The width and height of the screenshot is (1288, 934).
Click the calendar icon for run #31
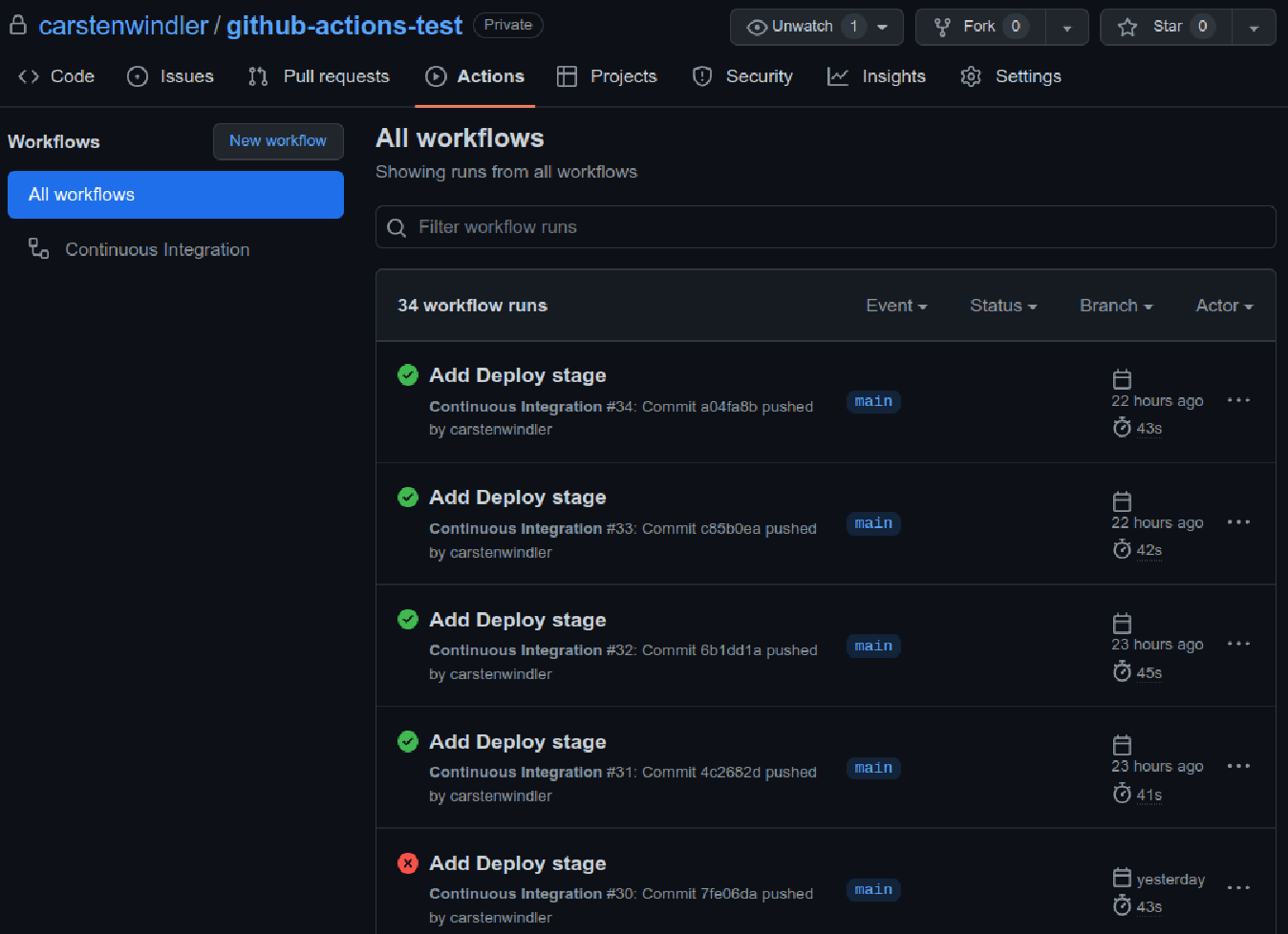point(1122,745)
